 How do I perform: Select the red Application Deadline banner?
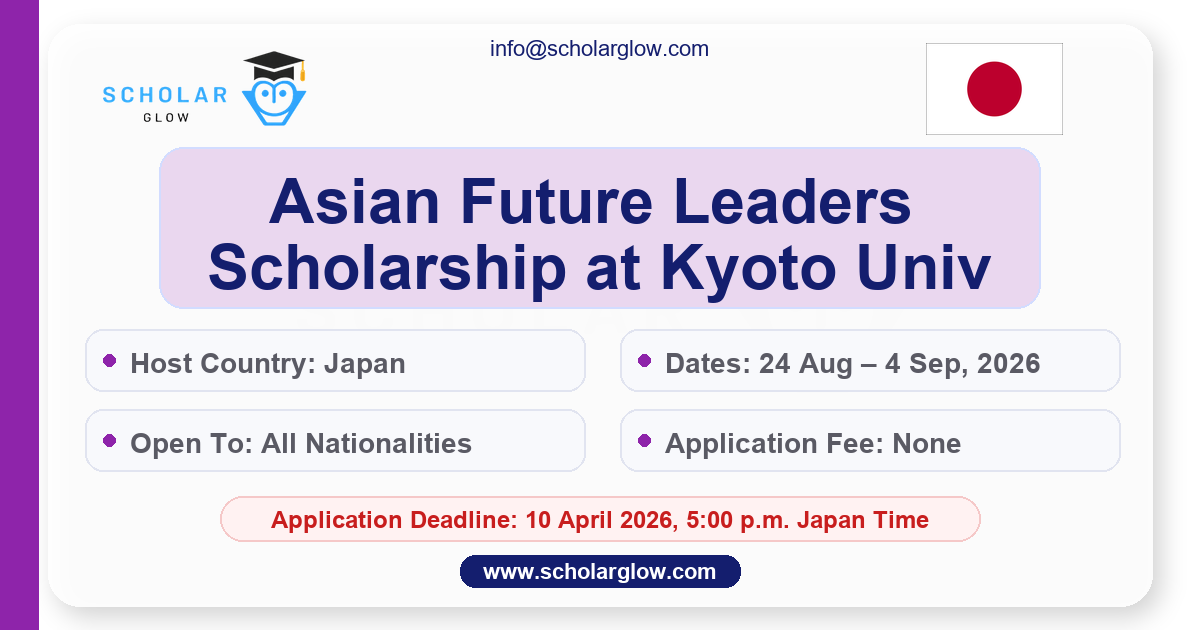tap(599, 520)
